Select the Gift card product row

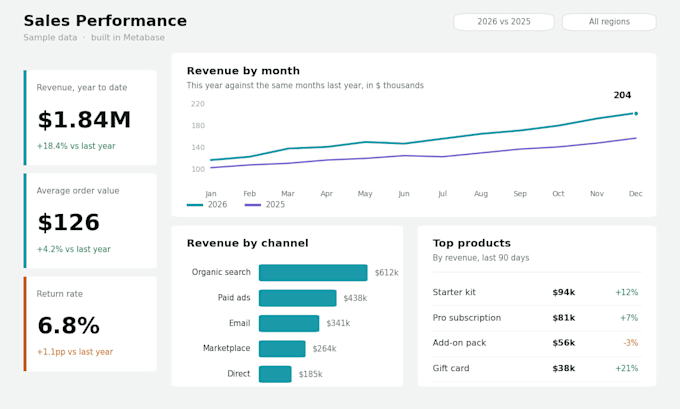(537, 368)
